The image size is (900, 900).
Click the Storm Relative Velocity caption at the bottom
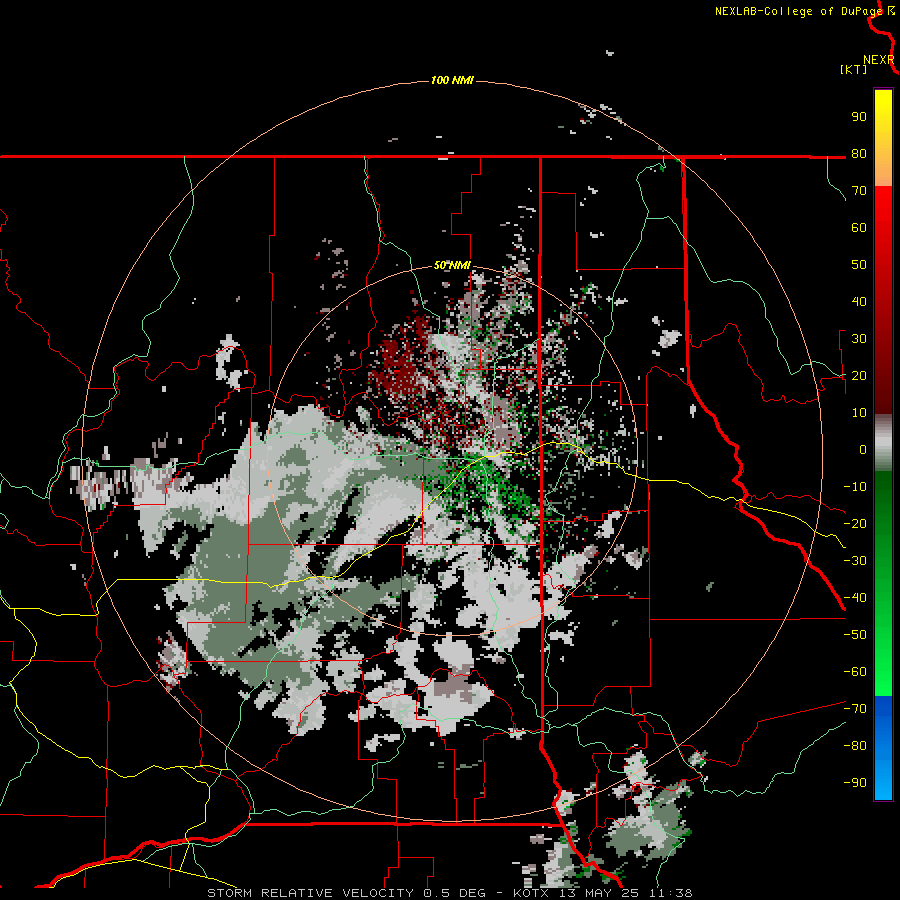450,893
